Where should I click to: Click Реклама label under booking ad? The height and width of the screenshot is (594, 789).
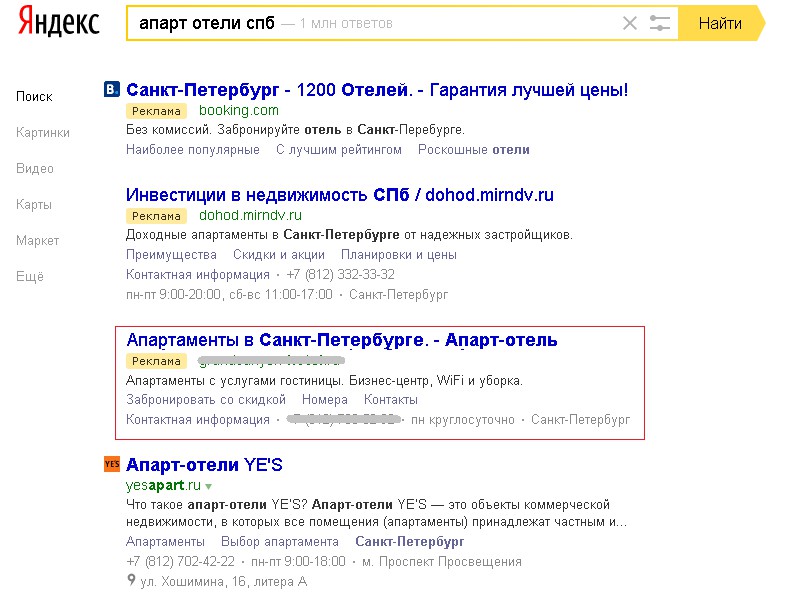click(156, 111)
